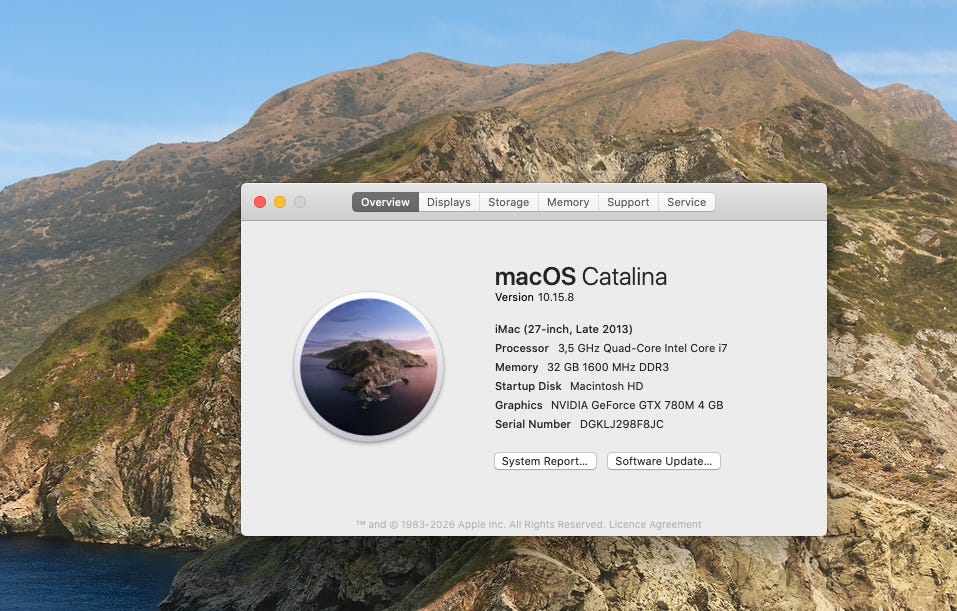
Task: Click the Version 10.15.8 text
Action: (x=534, y=297)
